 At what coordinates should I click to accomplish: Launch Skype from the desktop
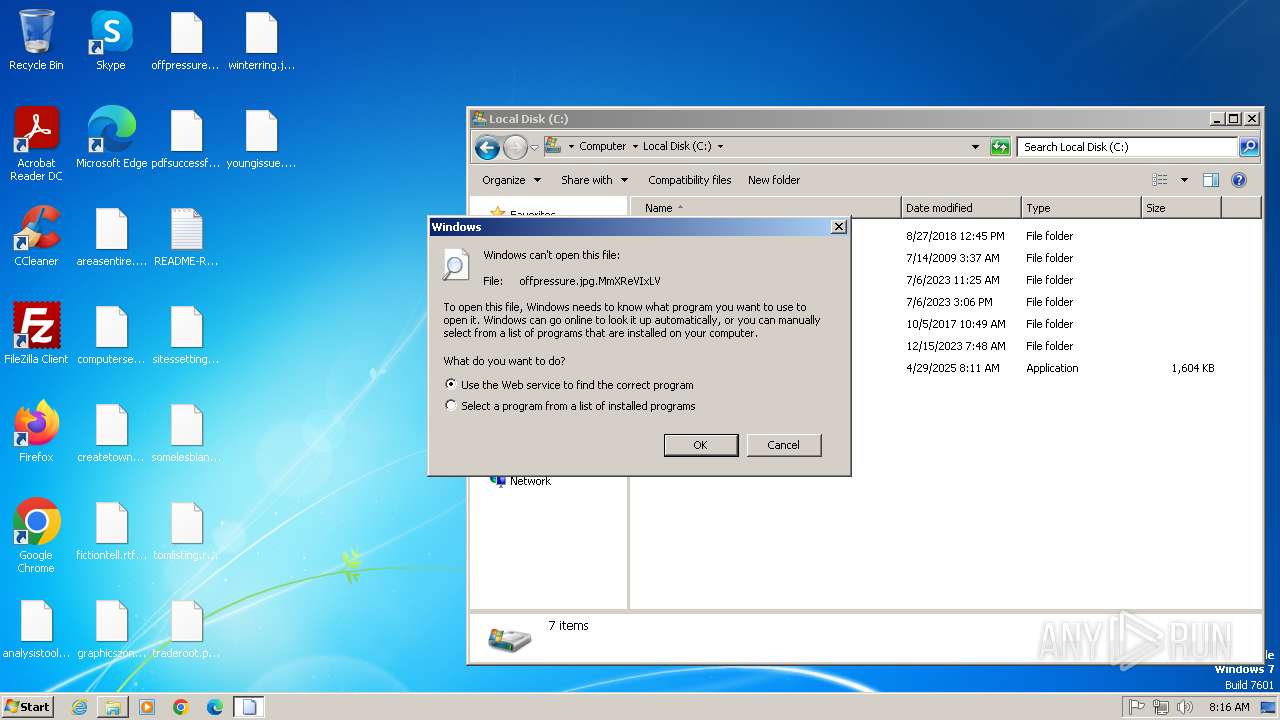click(111, 40)
